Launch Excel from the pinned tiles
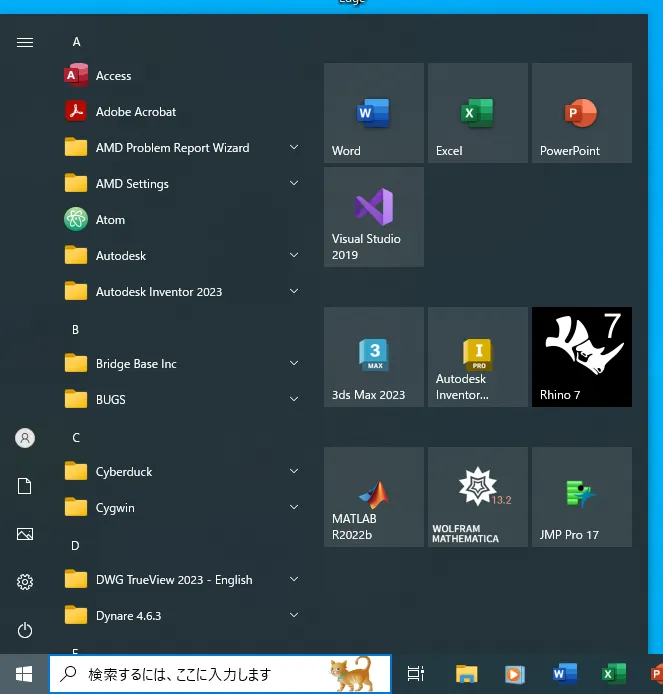 [x=477, y=113]
